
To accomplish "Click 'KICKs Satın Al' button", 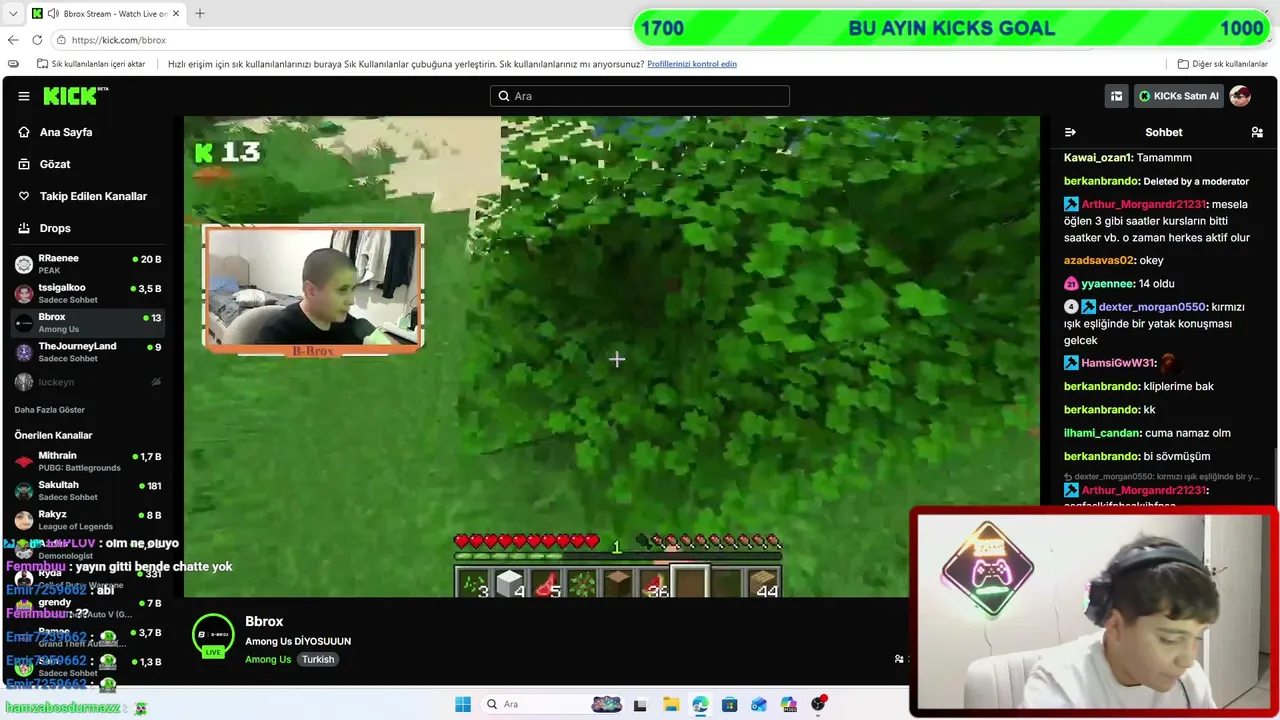I will click(x=1179, y=96).
